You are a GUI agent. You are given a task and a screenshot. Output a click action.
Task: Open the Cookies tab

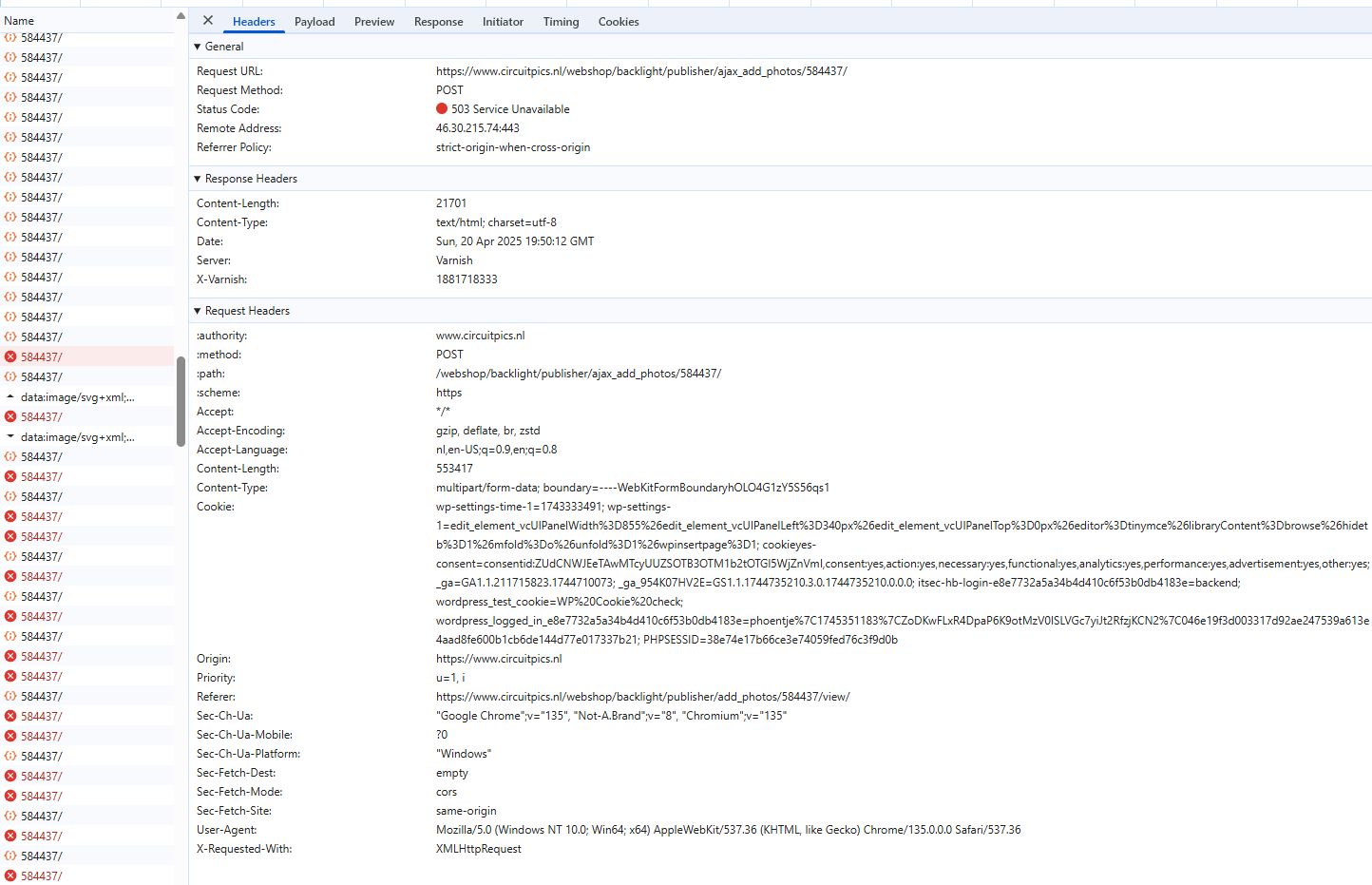[619, 22]
